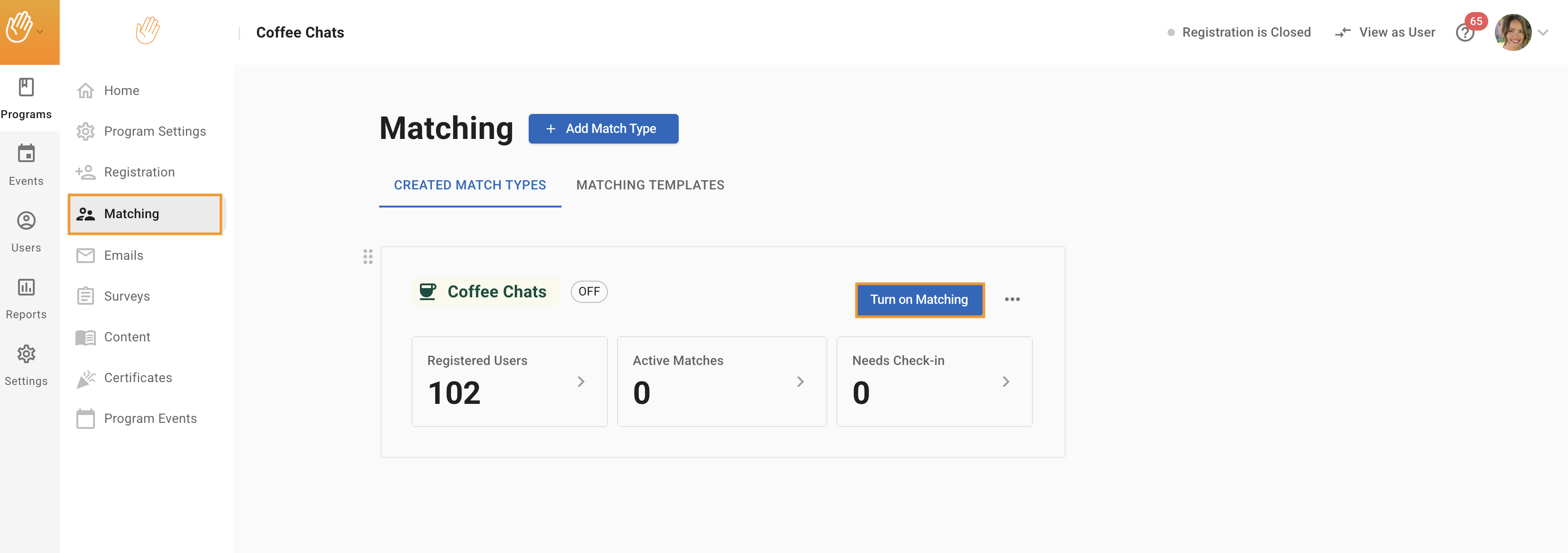Open the three-dot menu on Coffee Chats
This screenshot has height=553, width=1568.
1012,300
